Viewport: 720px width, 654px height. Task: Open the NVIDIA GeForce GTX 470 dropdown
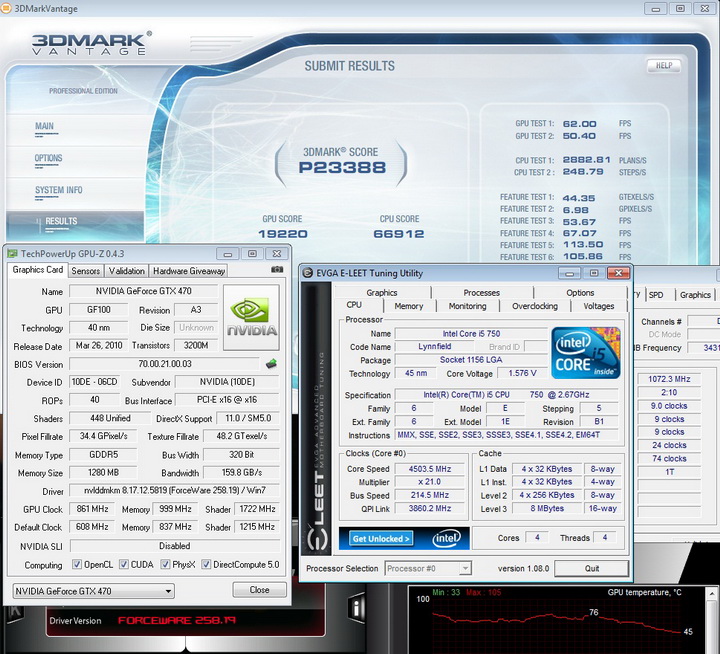(x=93, y=591)
